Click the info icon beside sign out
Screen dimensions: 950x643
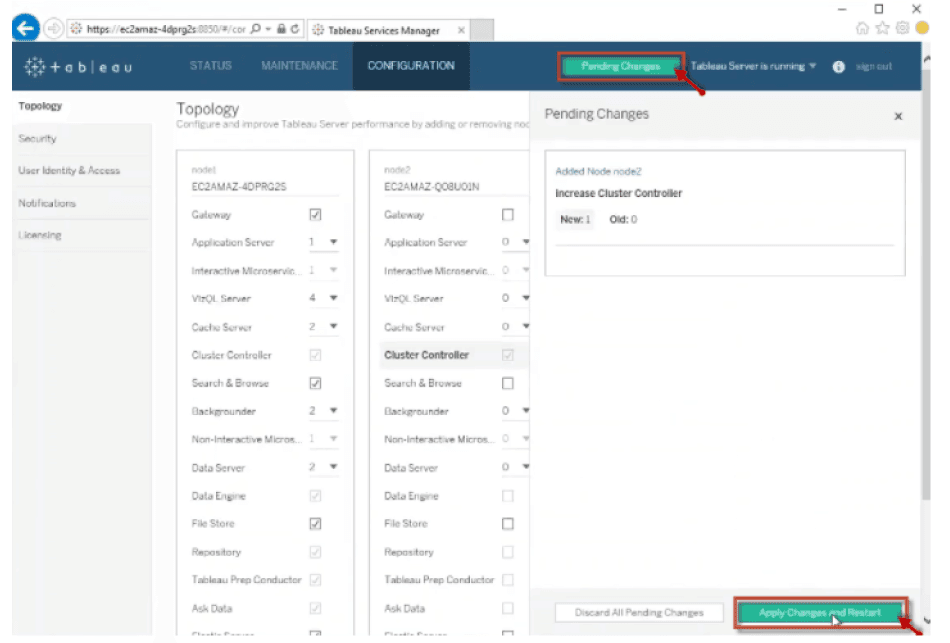click(x=838, y=67)
